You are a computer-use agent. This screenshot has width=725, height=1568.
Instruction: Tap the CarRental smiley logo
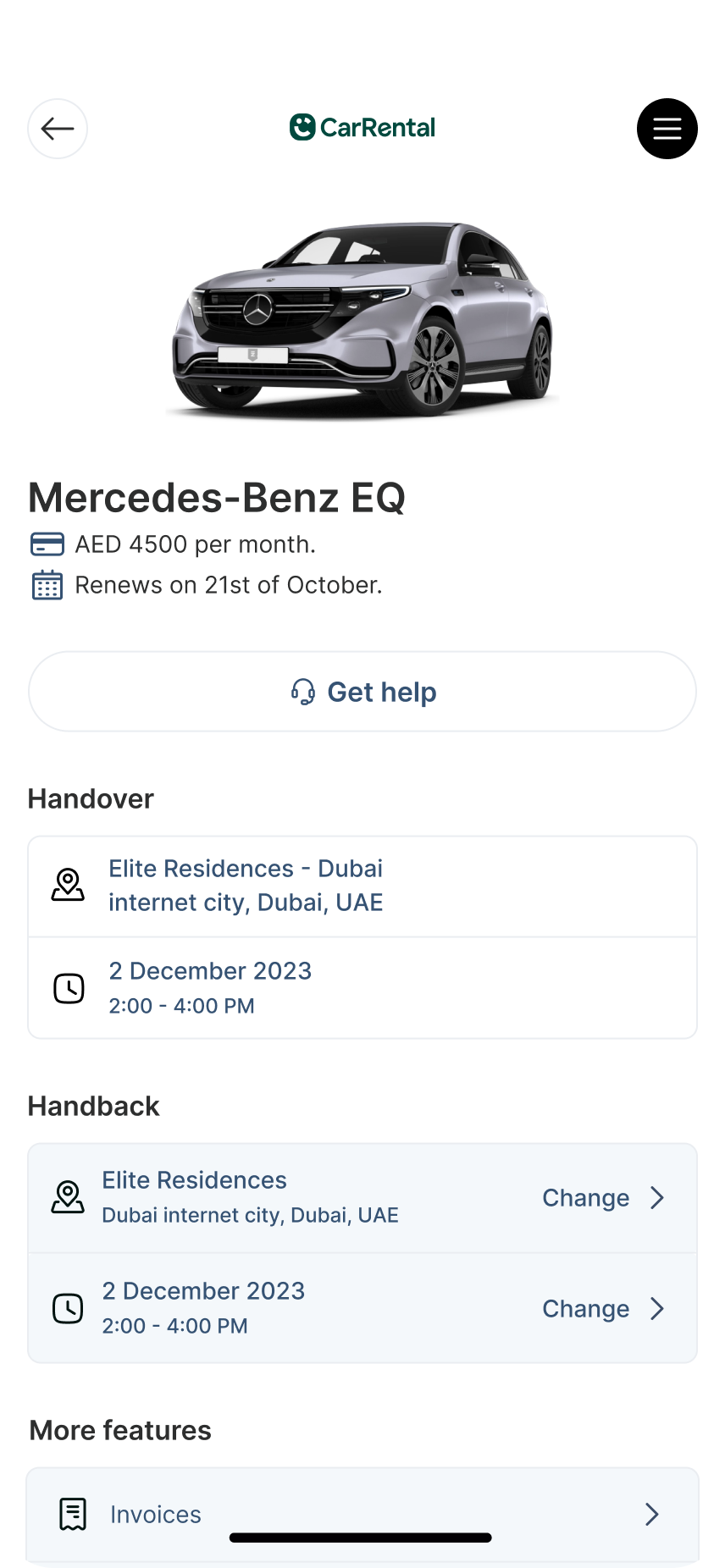click(302, 127)
